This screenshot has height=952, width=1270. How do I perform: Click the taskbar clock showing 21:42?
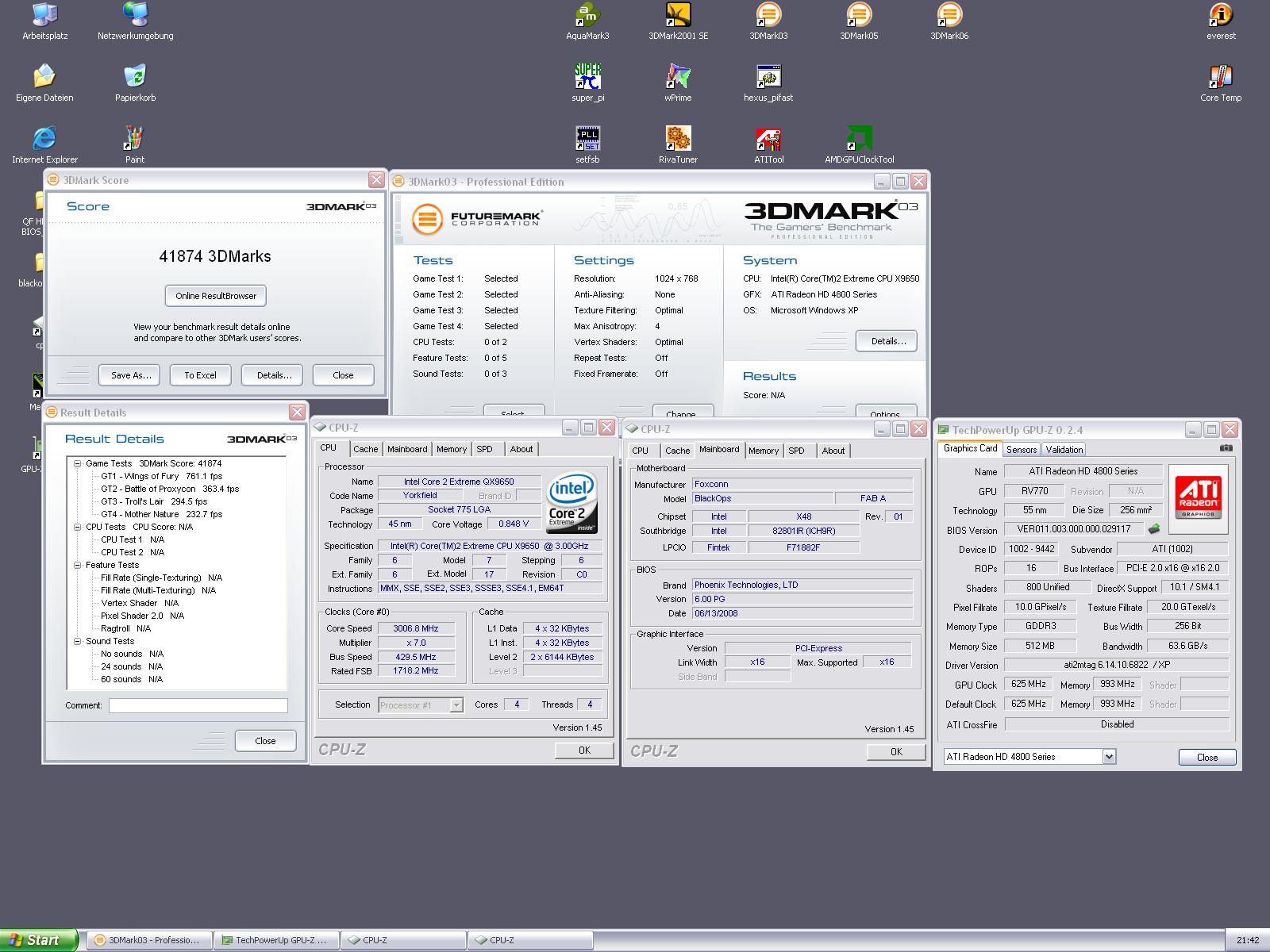tap(1248, 941)
